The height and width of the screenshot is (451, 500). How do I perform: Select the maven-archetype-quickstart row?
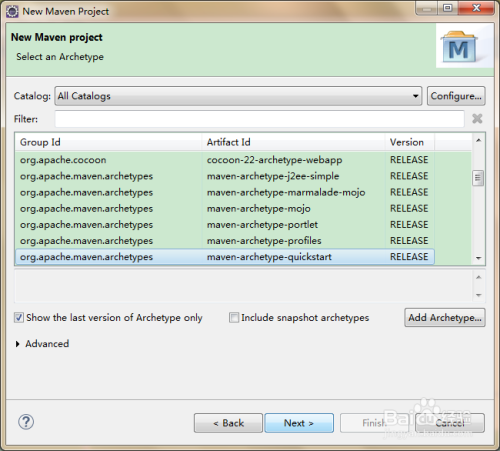[x=225, y=257]
